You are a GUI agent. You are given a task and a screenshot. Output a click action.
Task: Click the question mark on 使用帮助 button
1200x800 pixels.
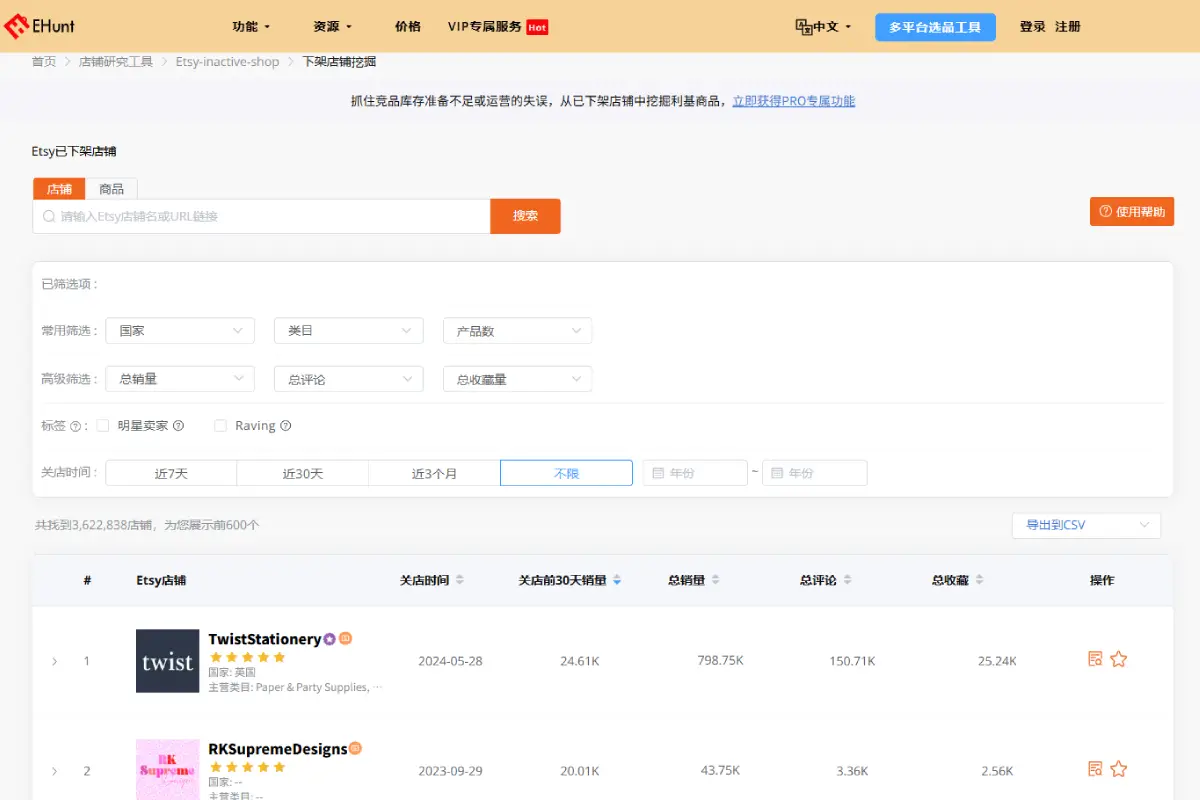[x=1106, y=211]
